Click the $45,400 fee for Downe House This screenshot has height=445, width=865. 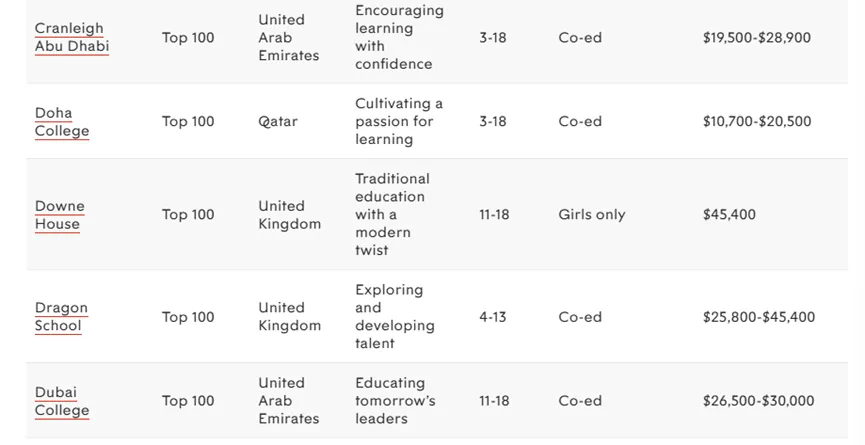(729, 215)
